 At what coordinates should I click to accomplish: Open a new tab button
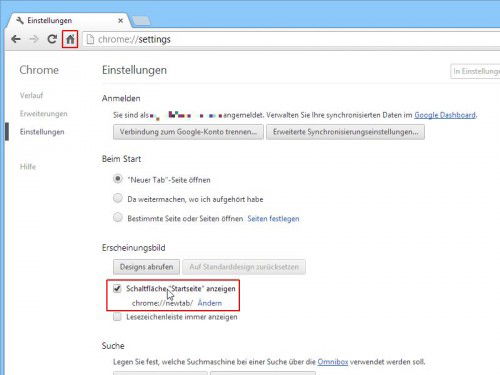pyautogui.click(x=141, y=21)
